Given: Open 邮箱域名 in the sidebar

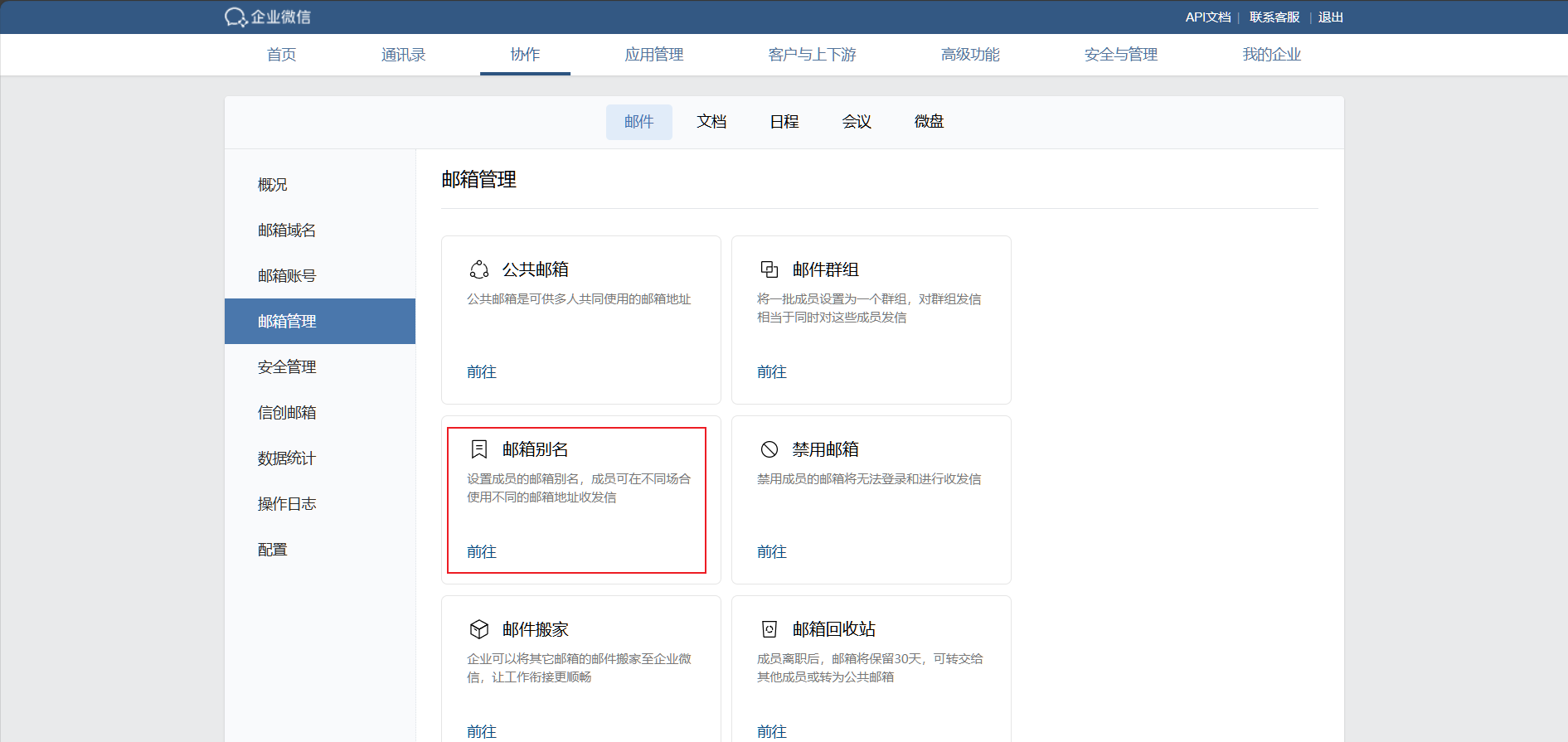Looking at the screenshot, I should click(320, 230).
